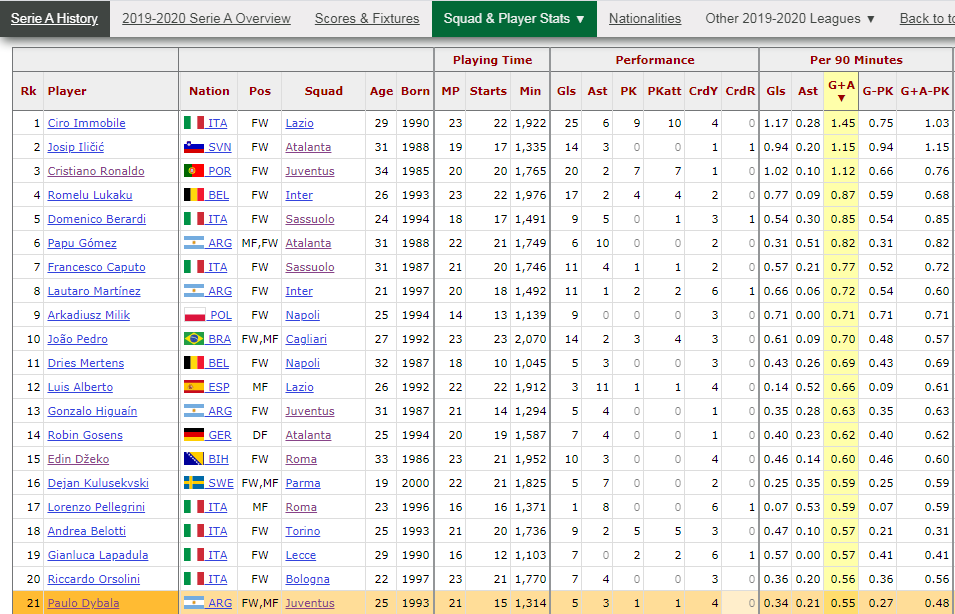The image size is (955, 614).
Task: Expand Other 2019-2020 Leagues dropdown
Action: tap(790, 18)
